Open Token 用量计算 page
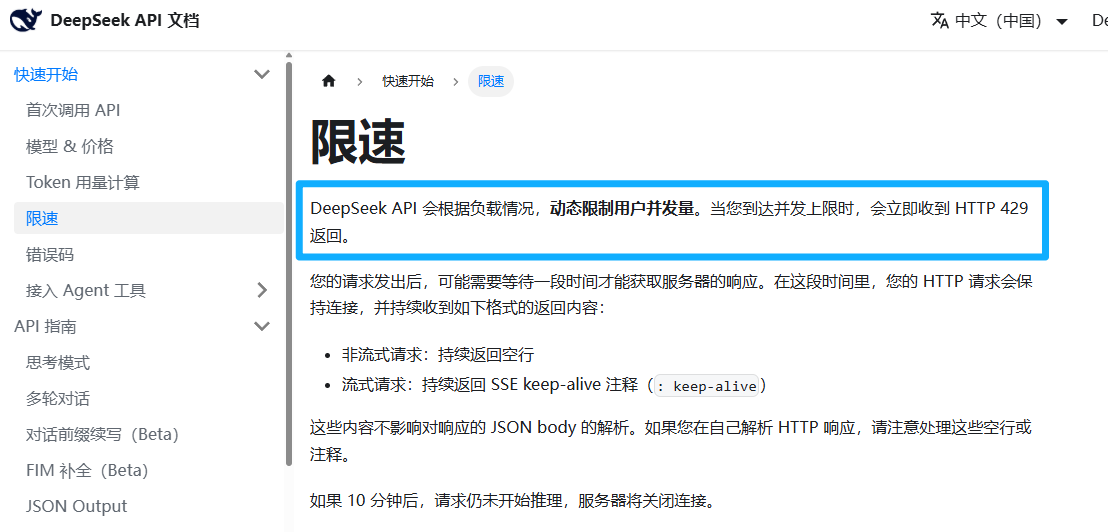Image resolution: width=1108 pixels, height=532 pixels. coord(83,182)
